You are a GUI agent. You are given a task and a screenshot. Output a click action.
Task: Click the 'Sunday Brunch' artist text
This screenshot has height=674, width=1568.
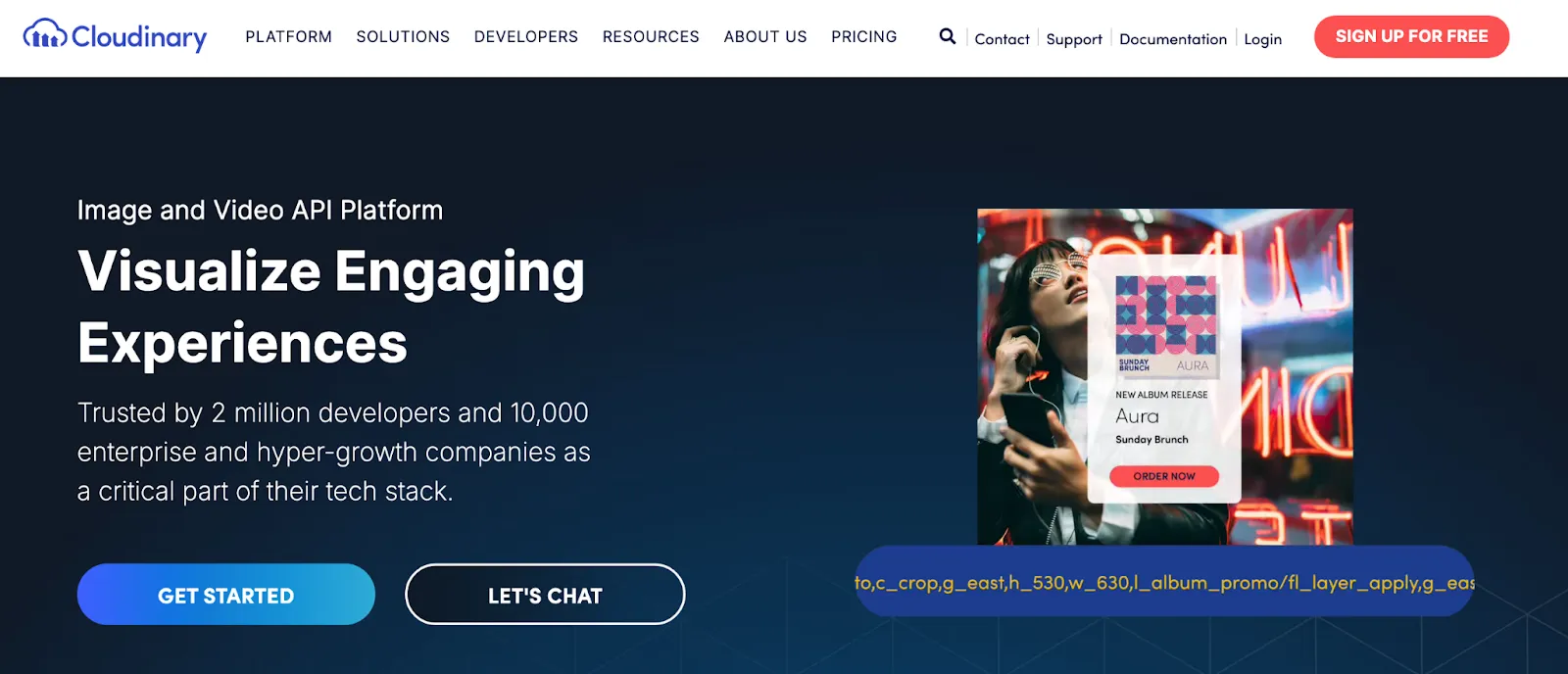1151,440
